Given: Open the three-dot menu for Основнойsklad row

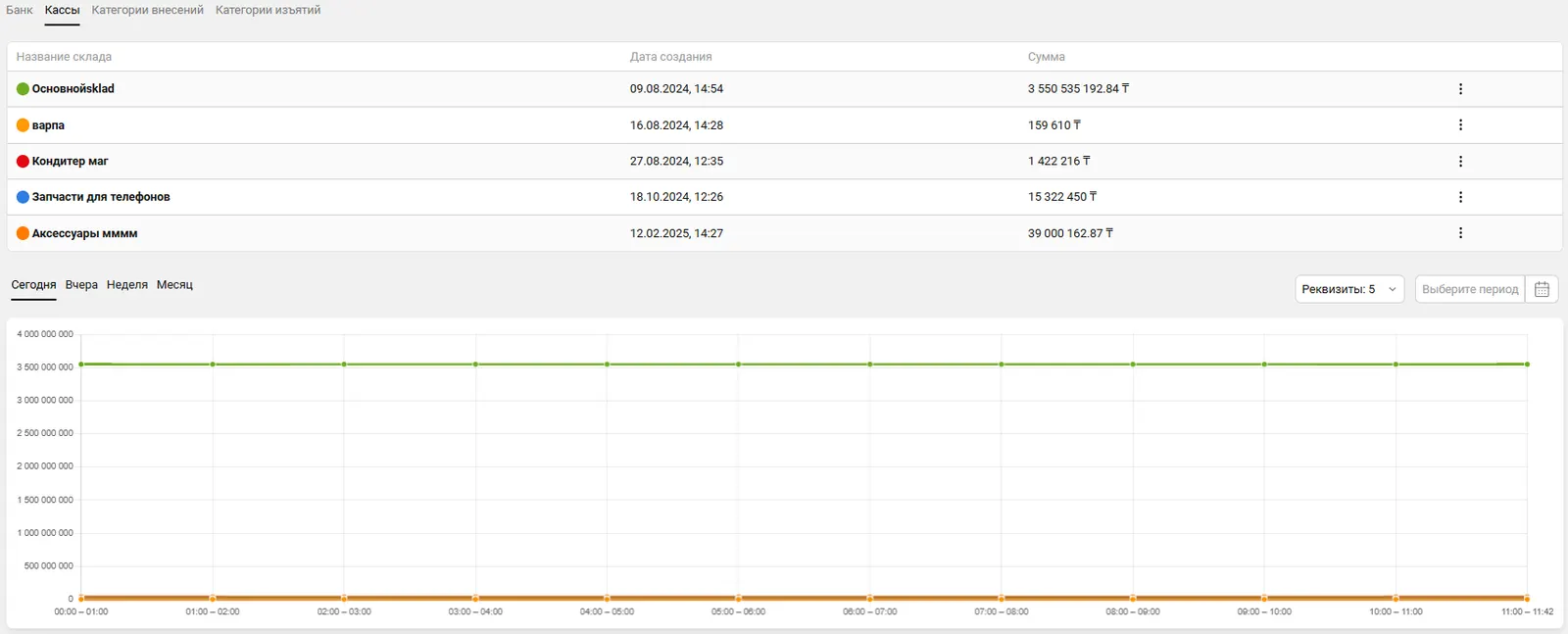Looking at the screenshot, I should [1460, 89].
